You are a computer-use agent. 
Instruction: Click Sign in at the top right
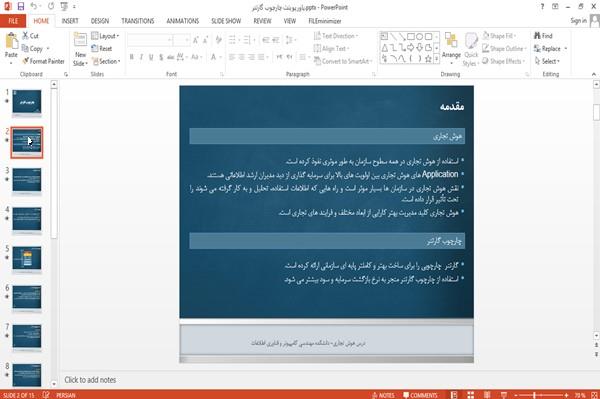578,21
